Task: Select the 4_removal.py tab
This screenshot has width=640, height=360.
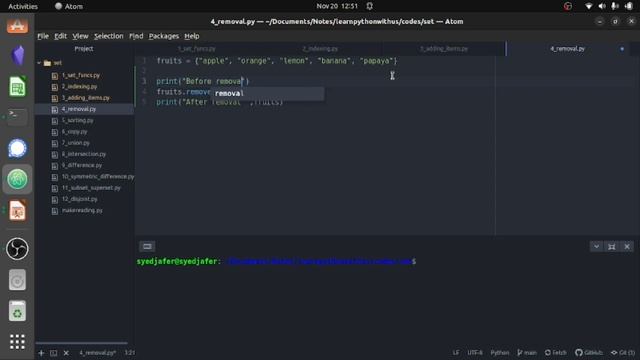Action: point(567,49)
